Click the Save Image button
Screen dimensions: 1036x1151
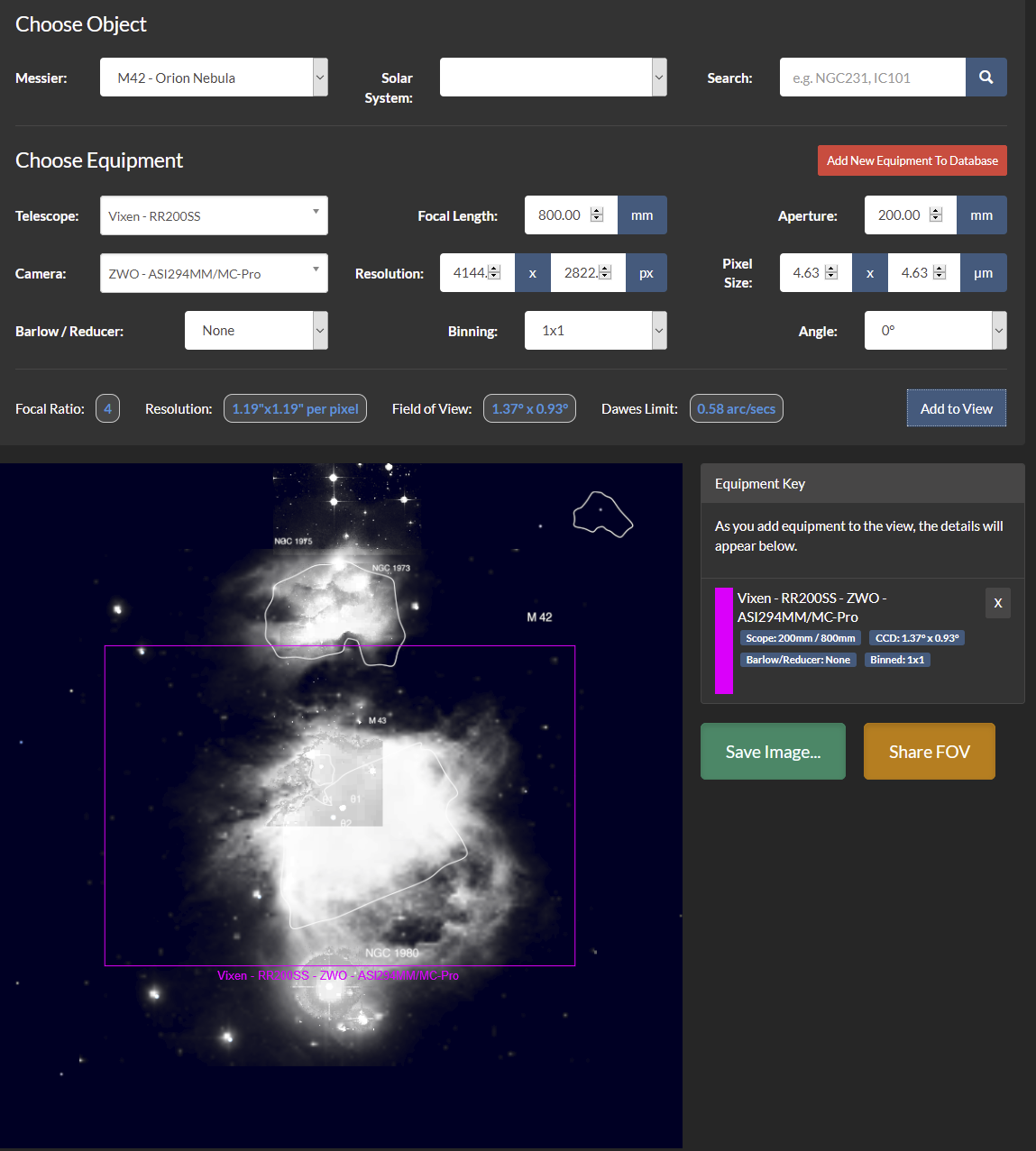point(773,752)
